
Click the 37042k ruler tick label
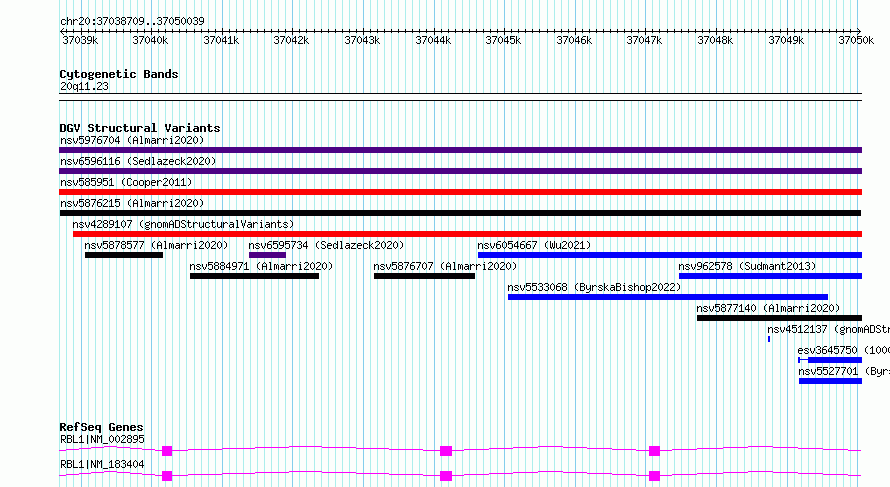tap(292, 40)
